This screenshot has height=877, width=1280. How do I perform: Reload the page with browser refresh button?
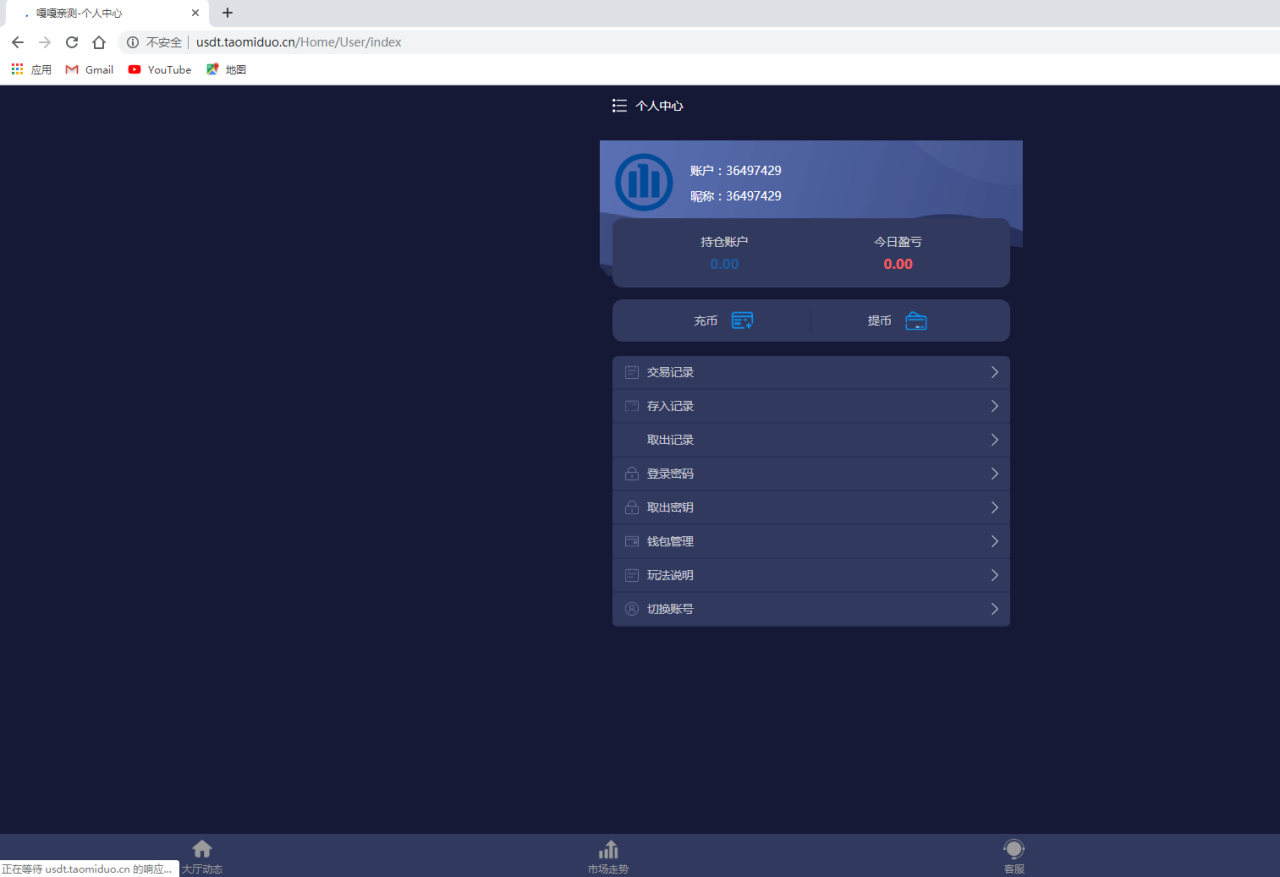tap(72, 42)
